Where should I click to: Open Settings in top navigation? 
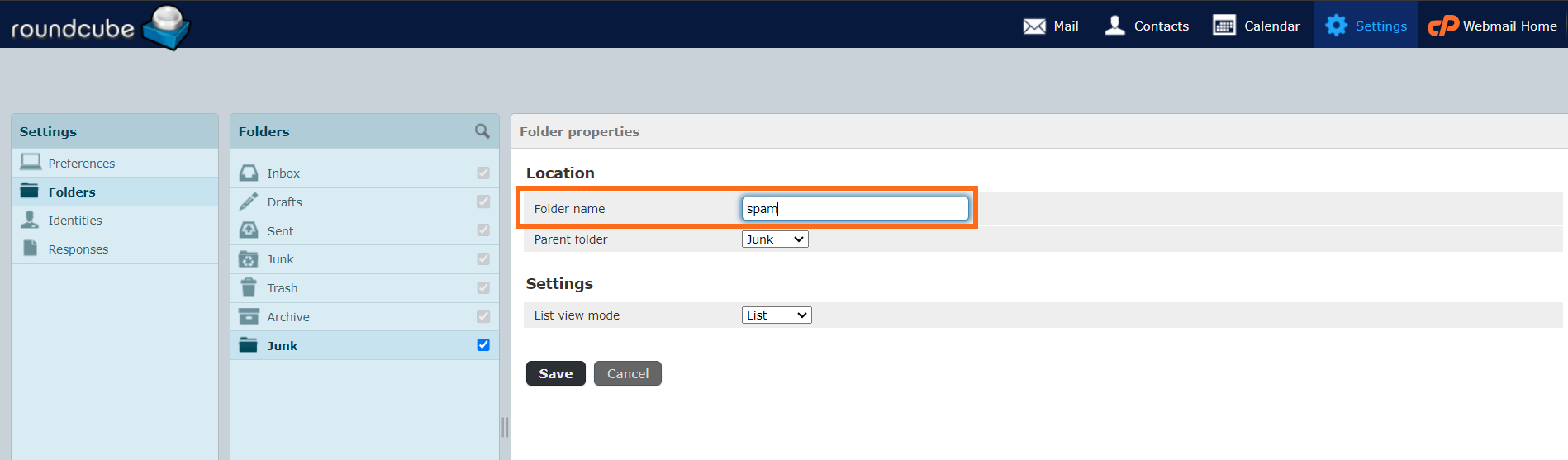(x=1366, y=26)
